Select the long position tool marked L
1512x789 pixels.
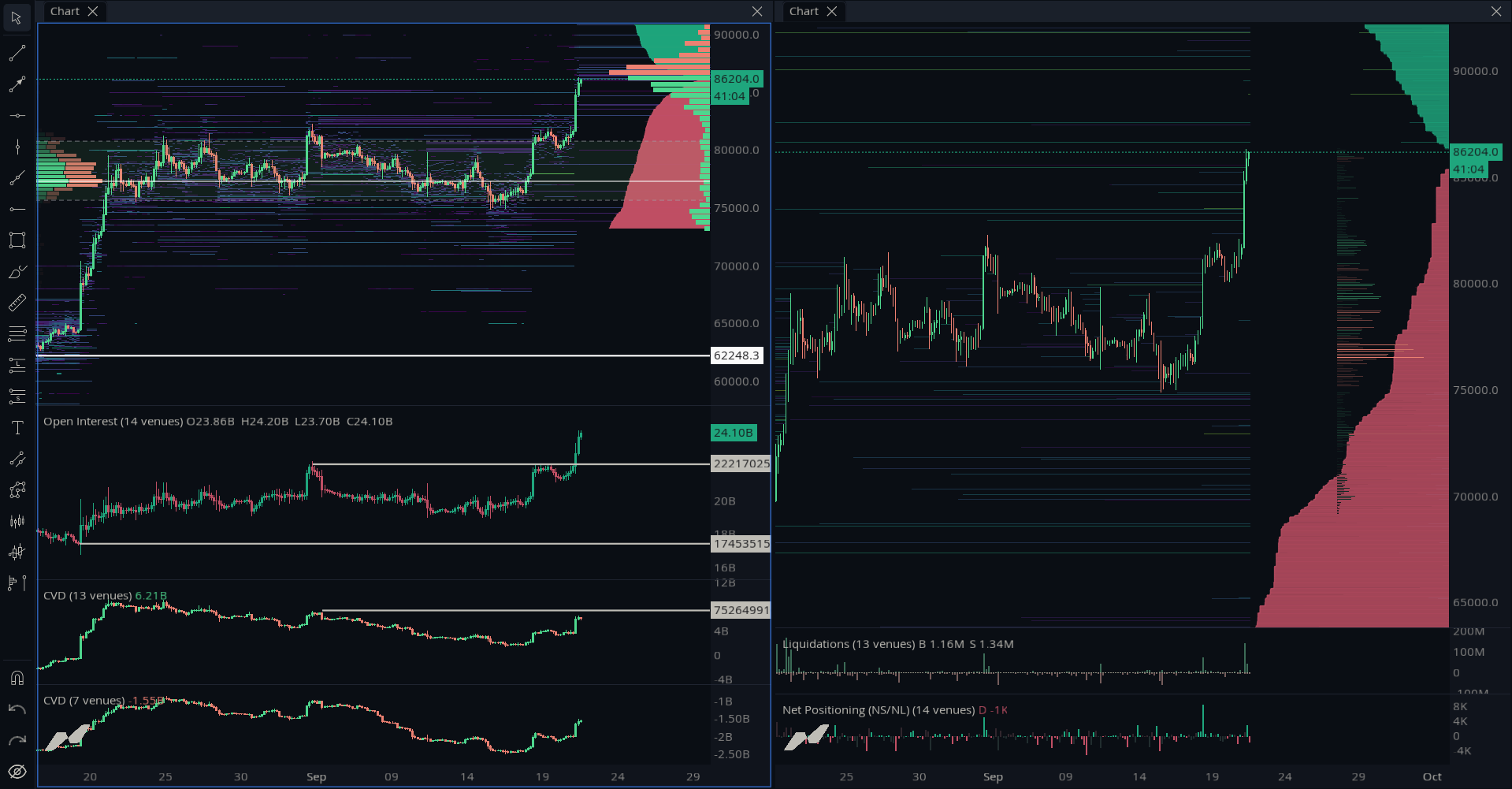pyautogui.click(x=17, y=365)
